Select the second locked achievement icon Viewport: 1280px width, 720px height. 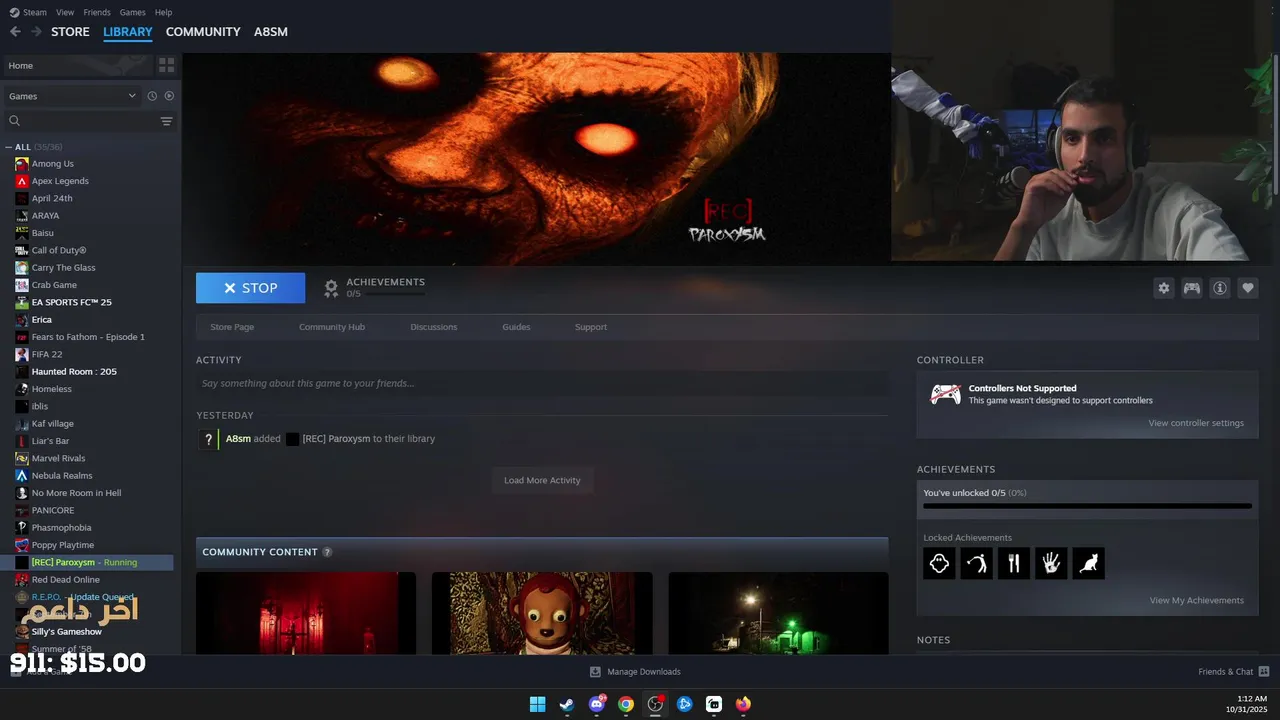click(x=976, y=563)
